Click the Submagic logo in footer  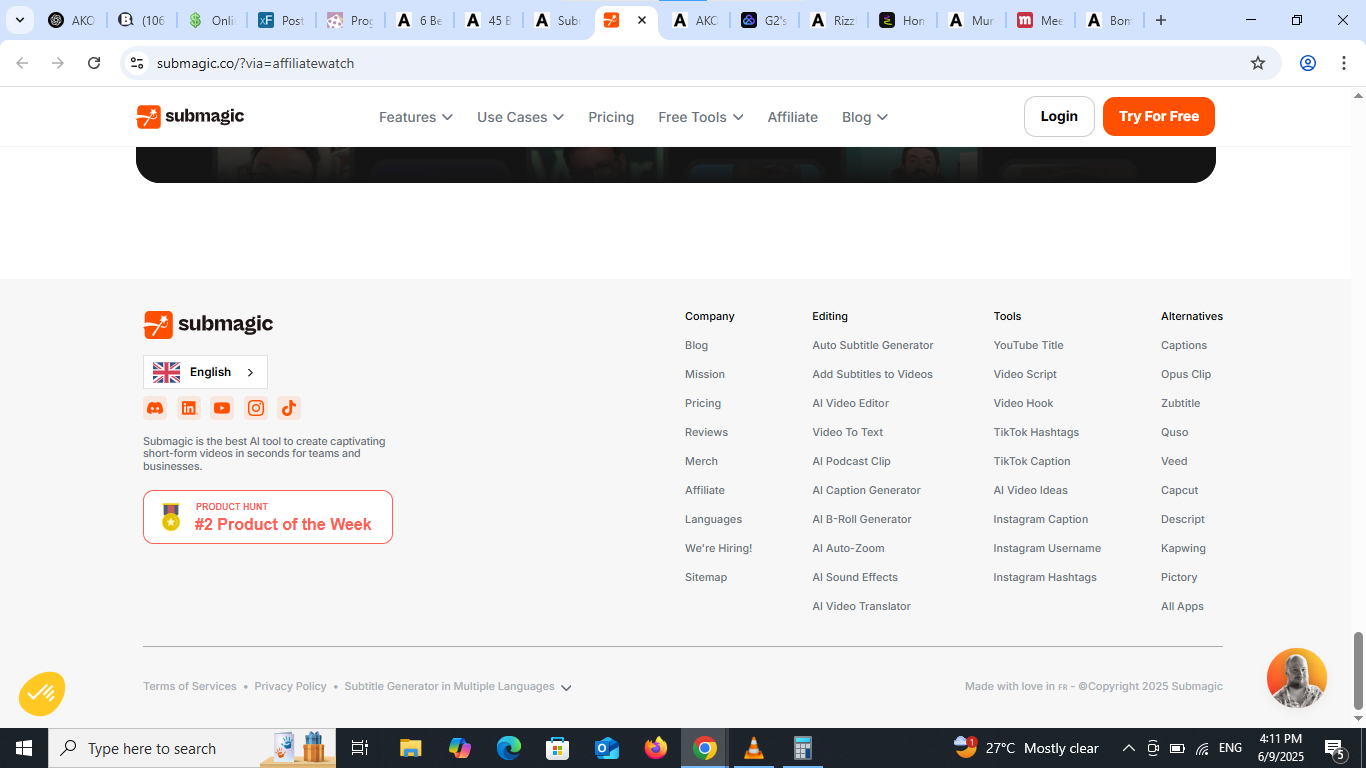[x=208, y=325]
